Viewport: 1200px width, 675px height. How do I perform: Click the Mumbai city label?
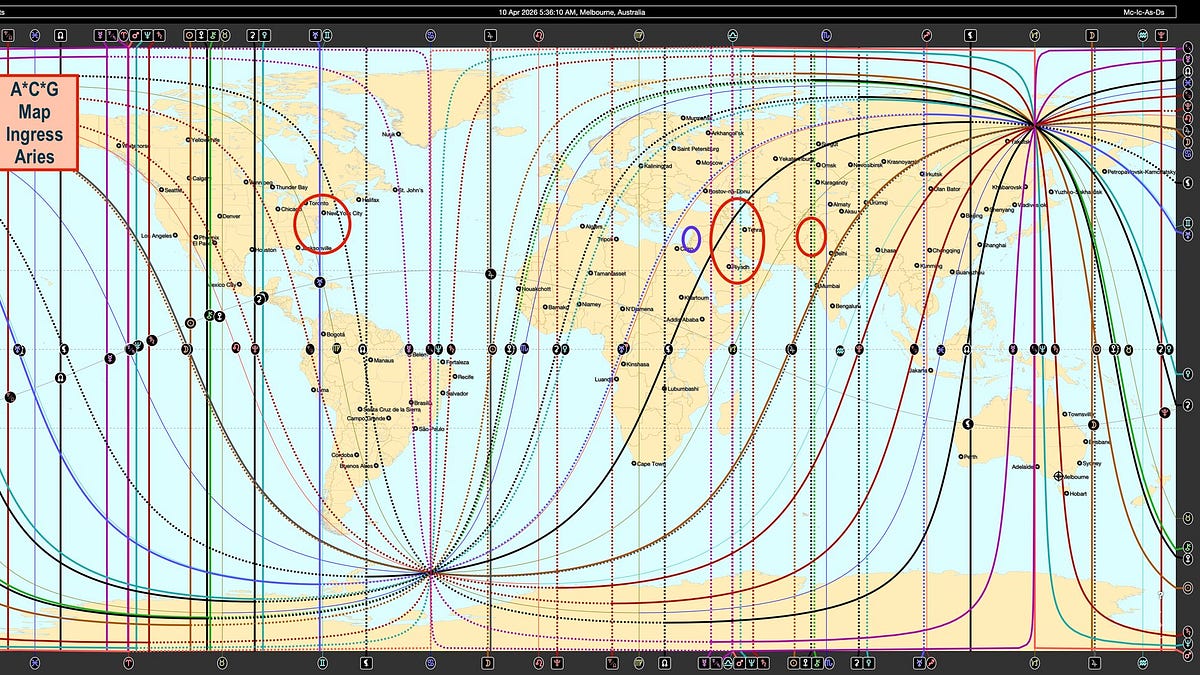[828, 286]
